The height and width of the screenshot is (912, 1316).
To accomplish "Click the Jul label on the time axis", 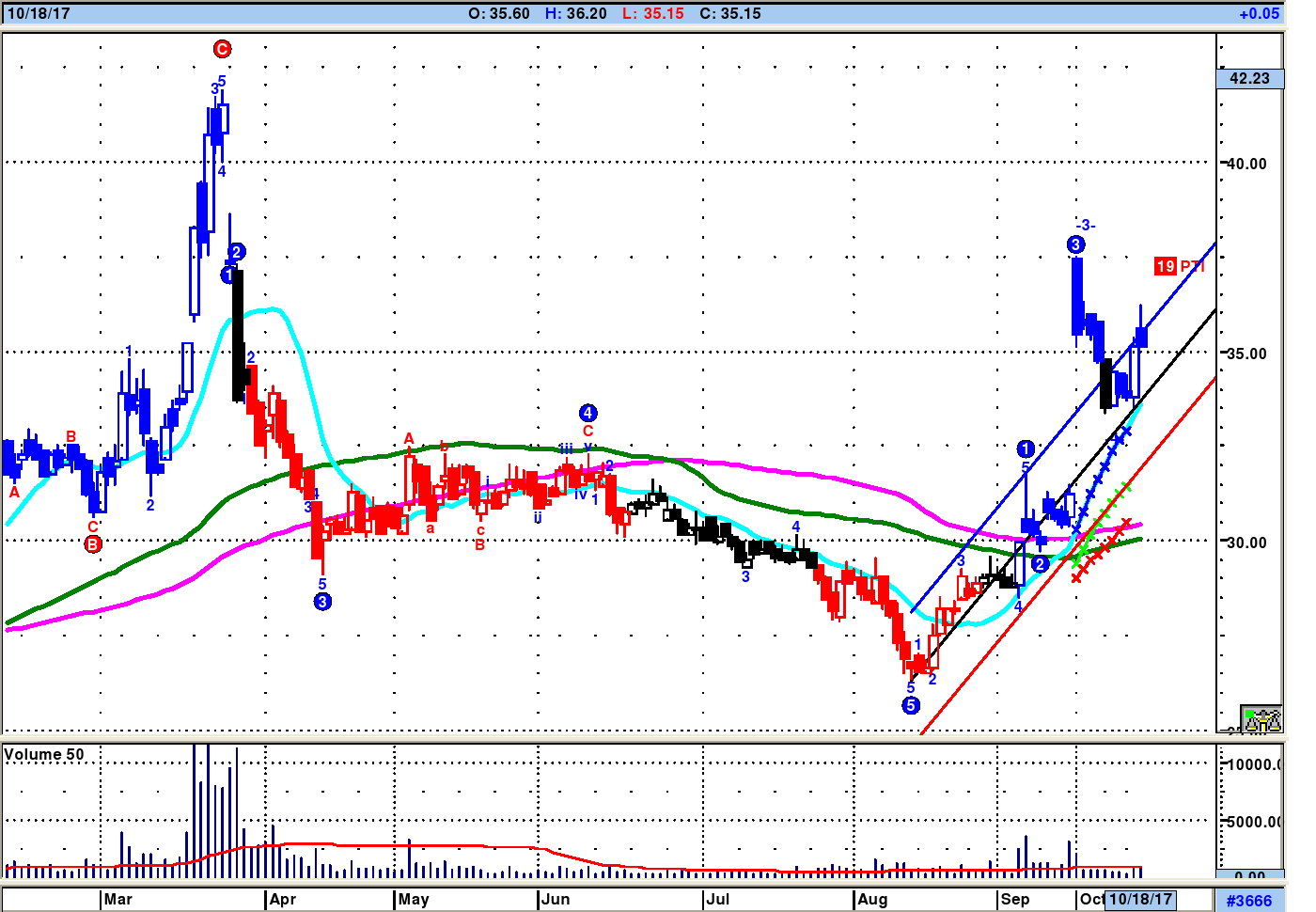I will (718, 899).
